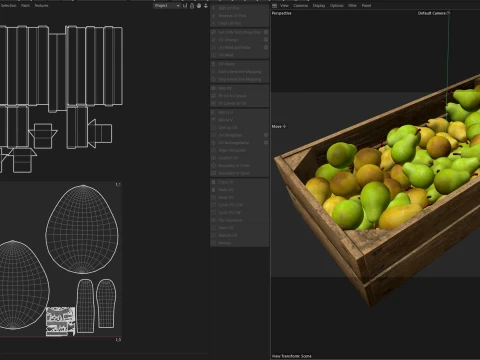The image size is (480, 360).
Task: Open Set UVW from Projection settings gear
Action: (x=266, y=32)
